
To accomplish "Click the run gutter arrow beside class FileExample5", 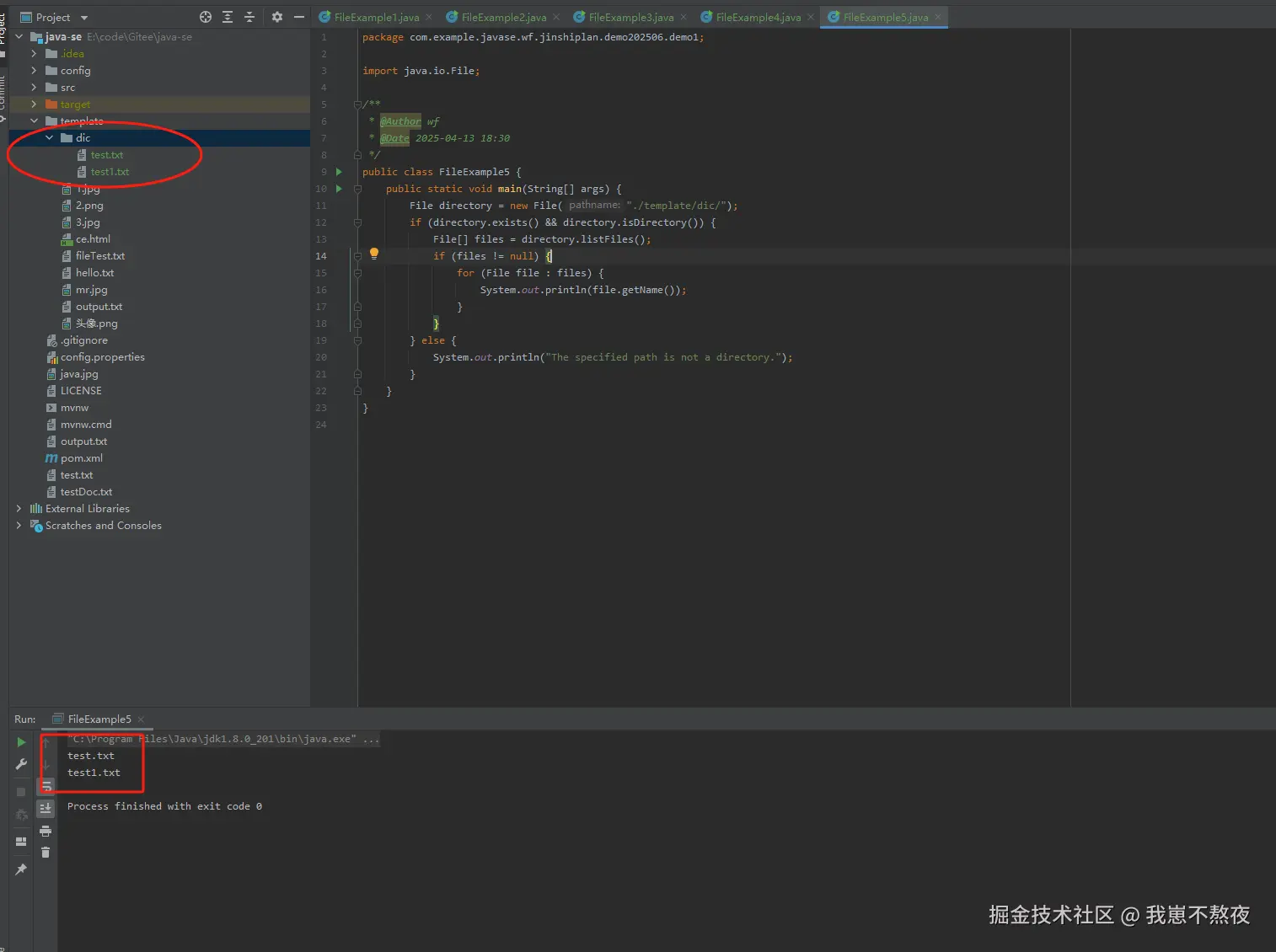I will (x=340, y=172).
